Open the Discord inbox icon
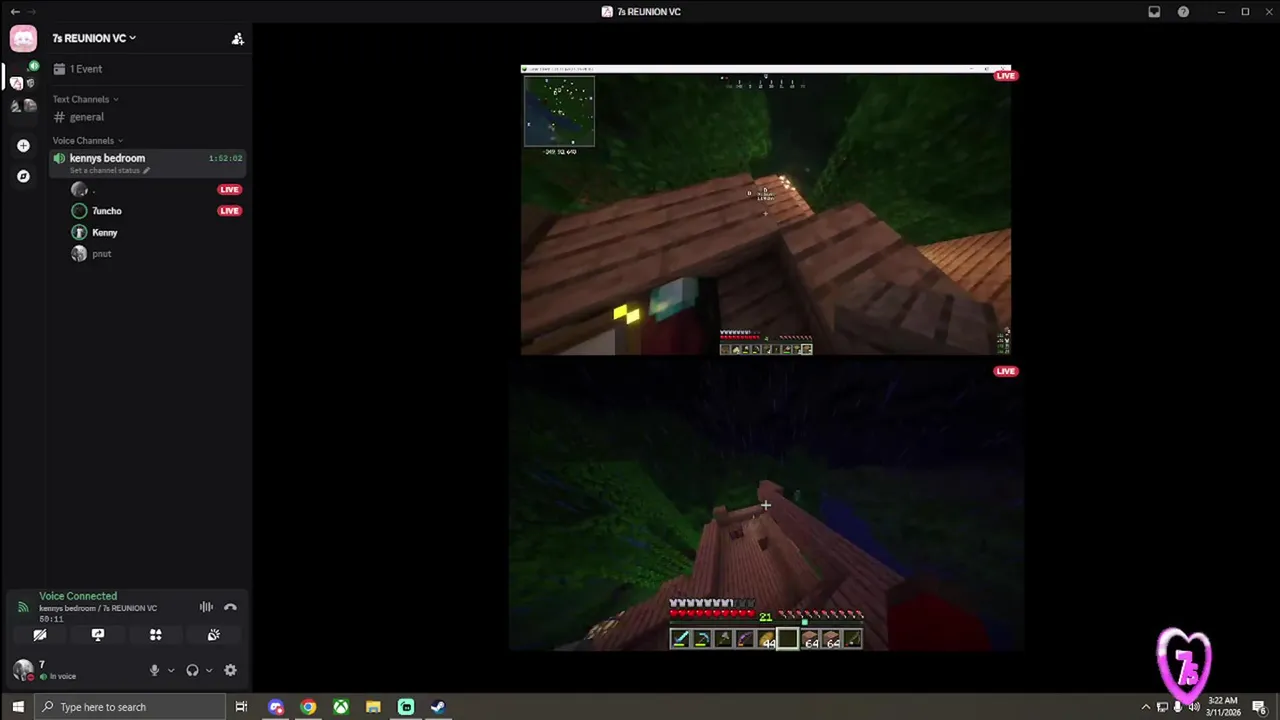The width and height of the screenshot is (1280, 720). (x=1154, y=12)
